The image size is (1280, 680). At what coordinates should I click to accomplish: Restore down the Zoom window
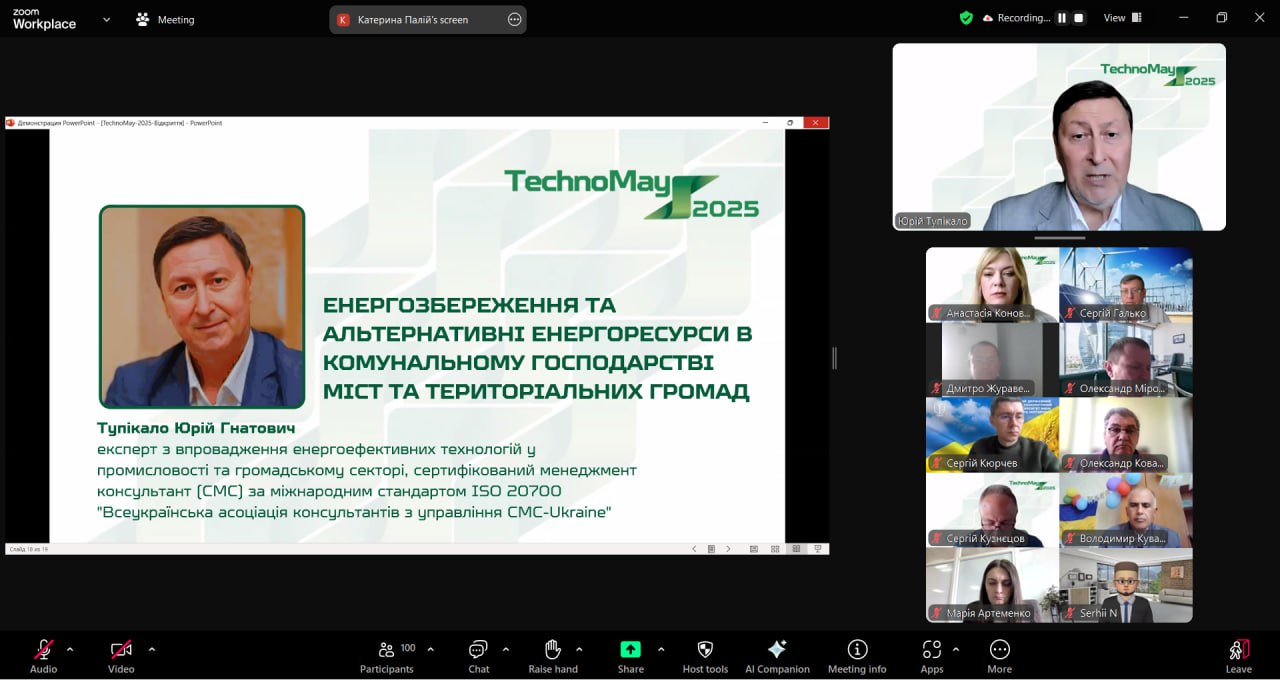pyautogui.click(x=1221, y=18)
